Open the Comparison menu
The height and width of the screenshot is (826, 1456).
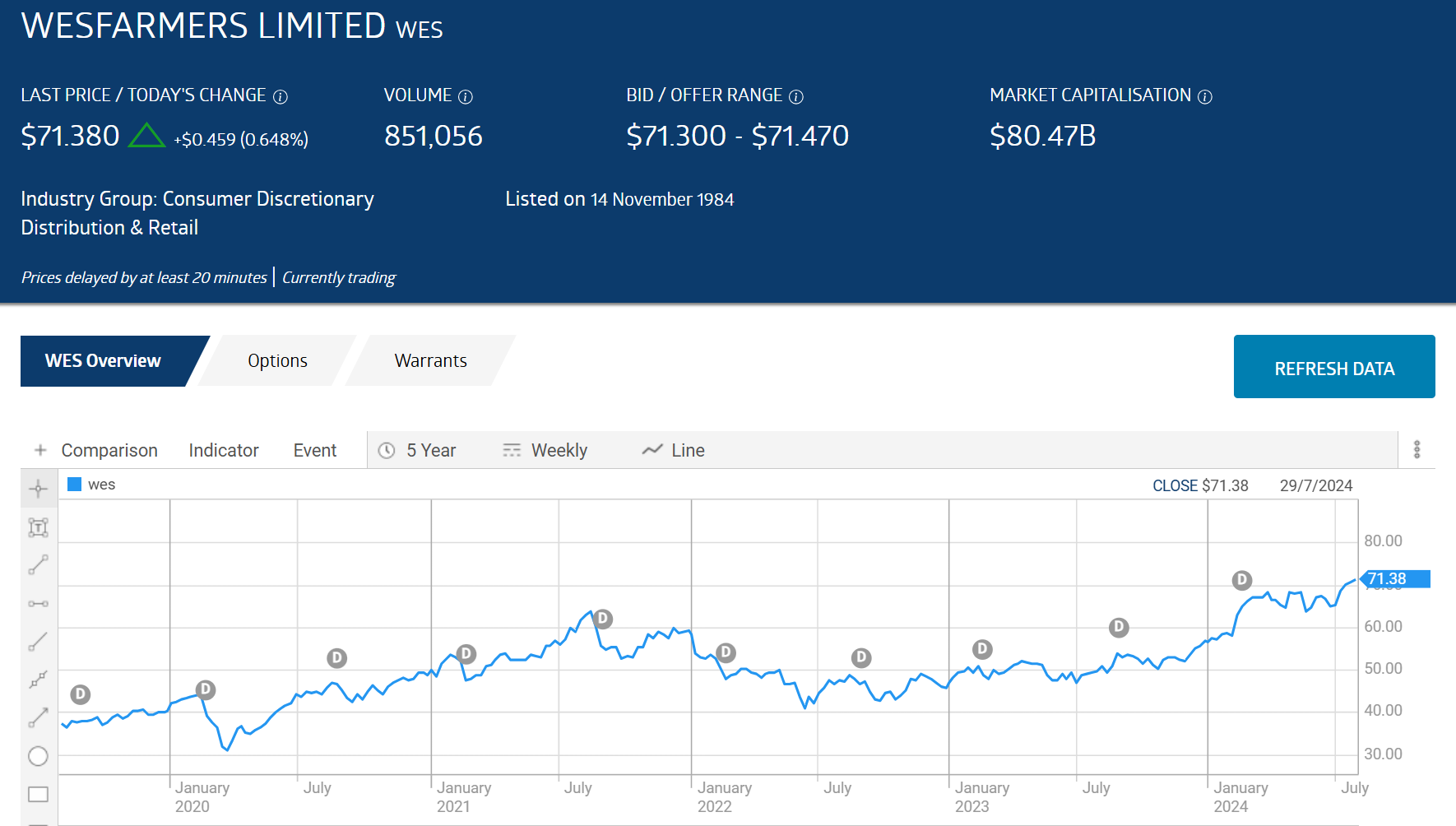(109, 450)
